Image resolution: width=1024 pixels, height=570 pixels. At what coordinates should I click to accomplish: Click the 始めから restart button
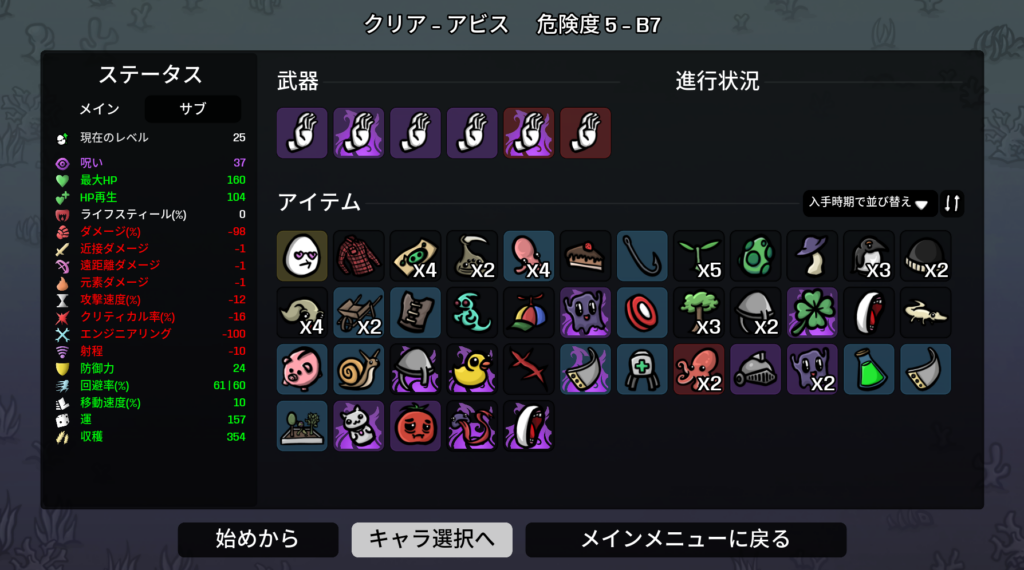tap(258, 539)
